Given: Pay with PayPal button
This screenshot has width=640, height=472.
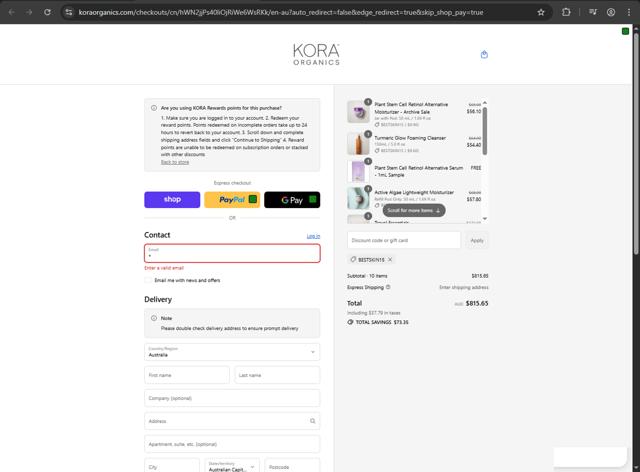Looking at the screenshot, I should (x=232, y=200).
